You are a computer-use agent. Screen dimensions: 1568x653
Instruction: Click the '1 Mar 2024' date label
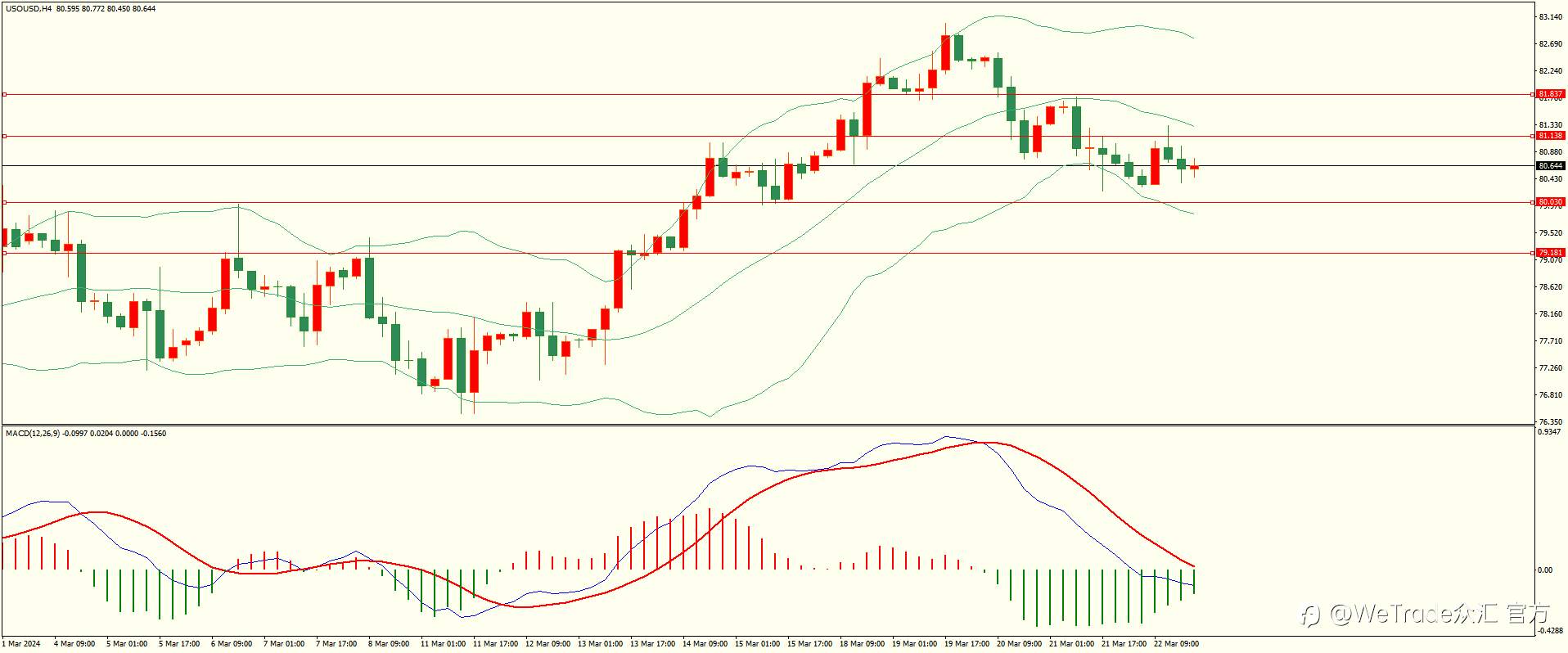tap(20, 644)
